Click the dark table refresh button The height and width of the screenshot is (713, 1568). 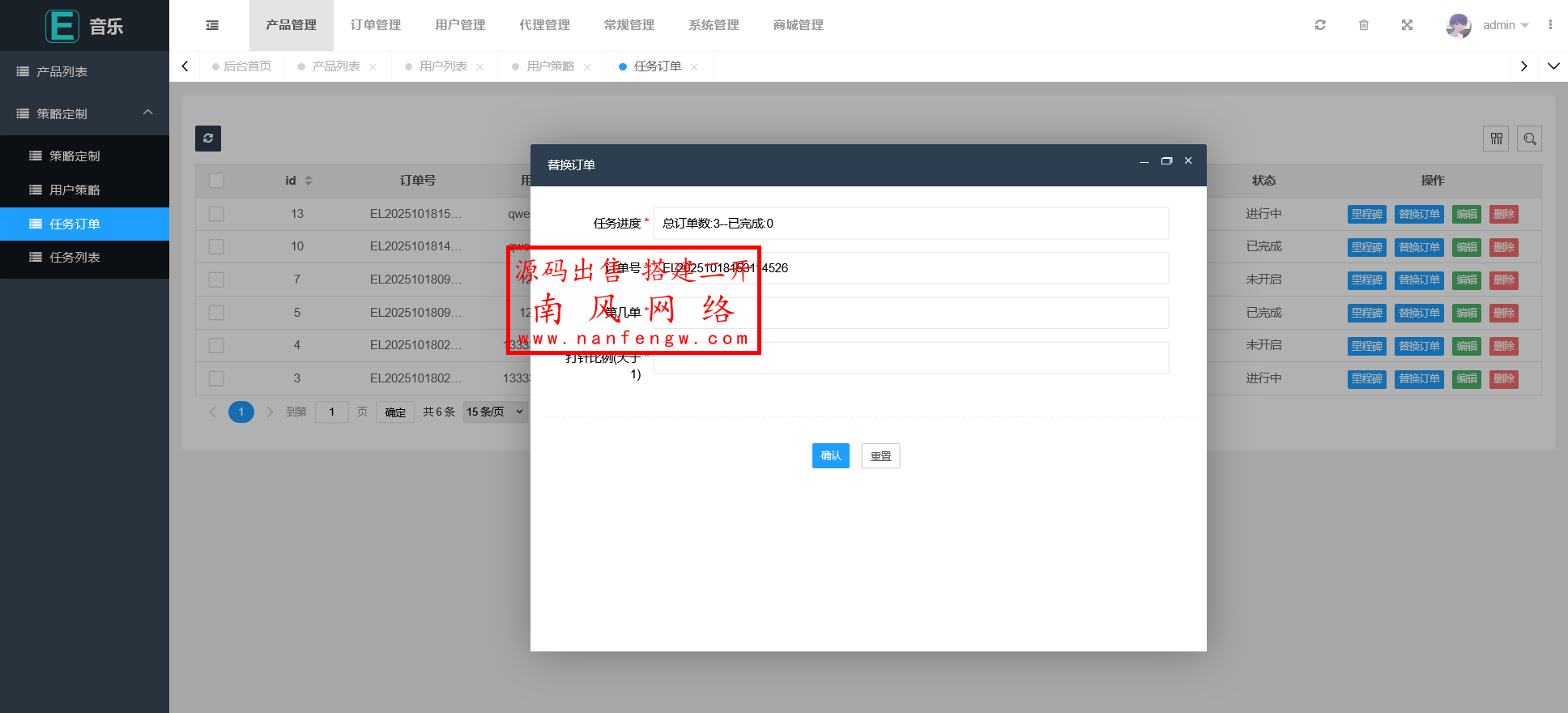208,139
